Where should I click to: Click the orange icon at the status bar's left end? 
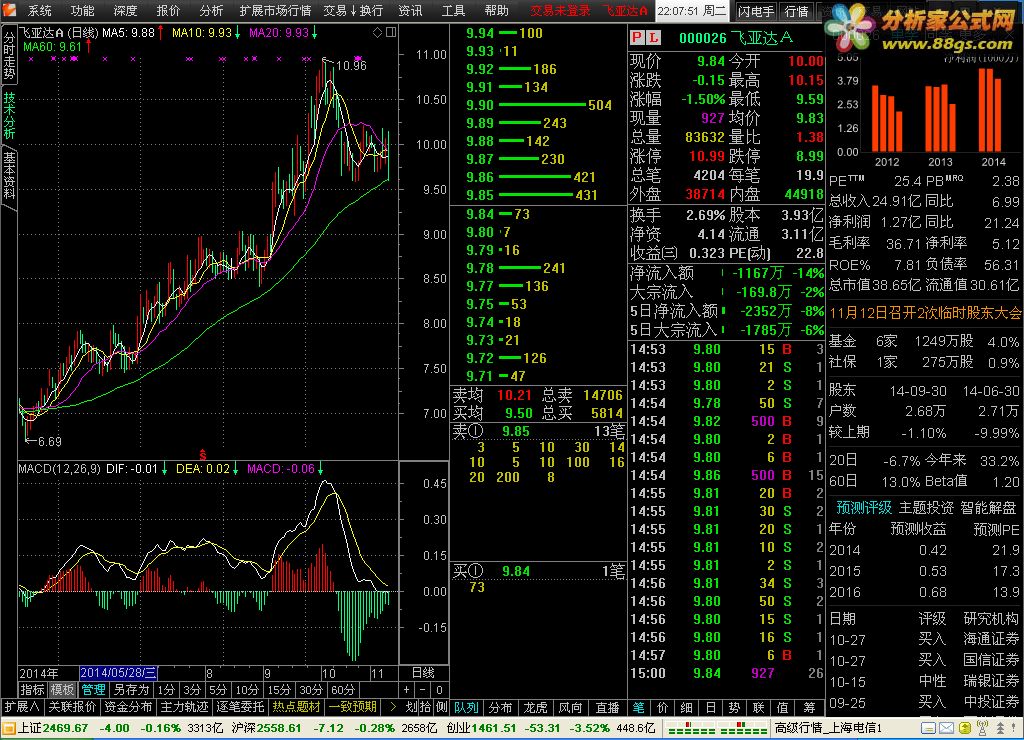click(x=8, y=728)
